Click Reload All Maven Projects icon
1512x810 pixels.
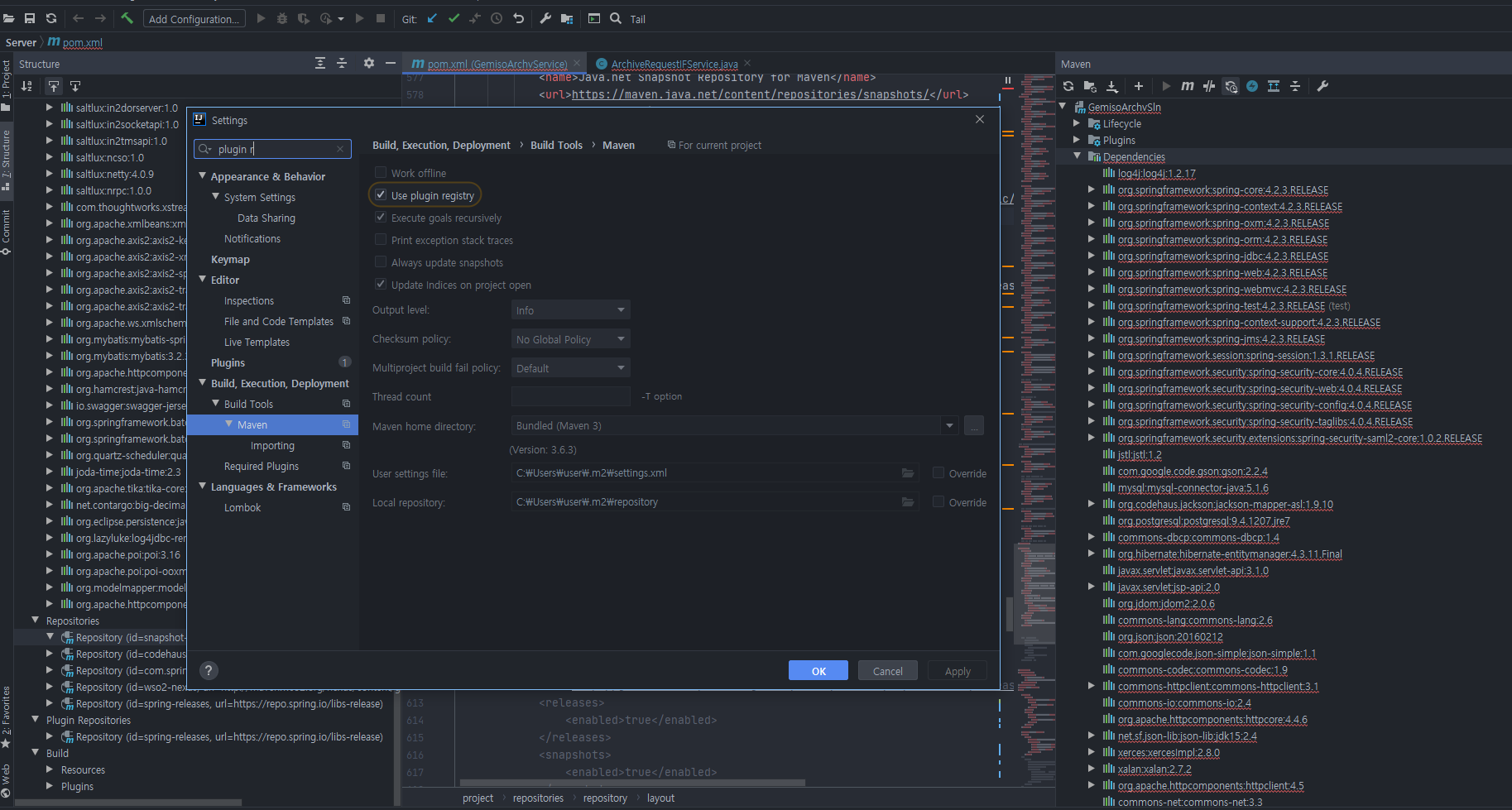1068,86
